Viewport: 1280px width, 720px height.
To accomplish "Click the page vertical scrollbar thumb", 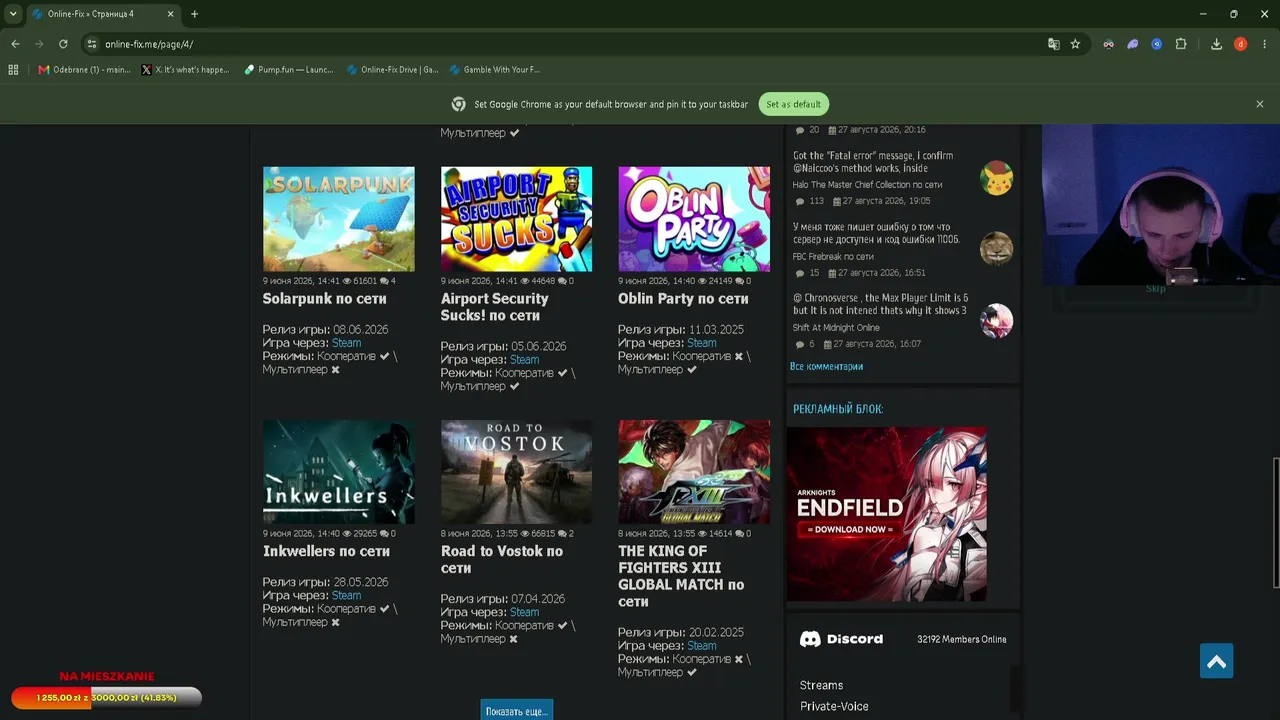I will 1275,523.
